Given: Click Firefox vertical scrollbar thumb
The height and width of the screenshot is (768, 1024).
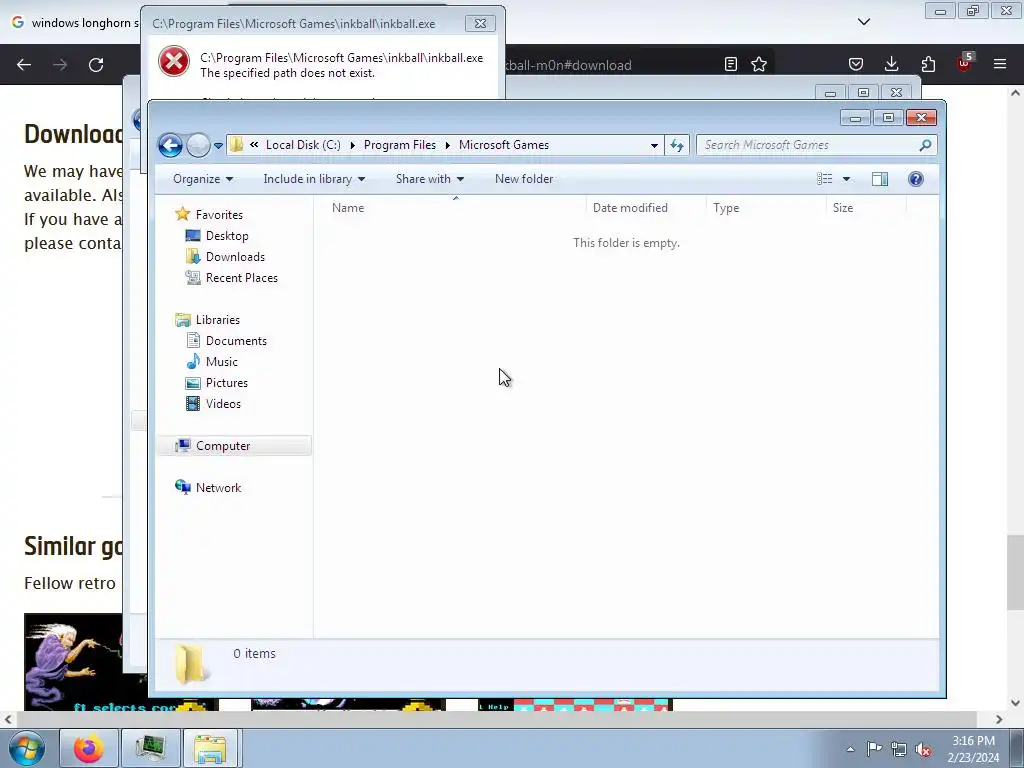Looking at the screenshot, I should click(x=1015, y=572).
